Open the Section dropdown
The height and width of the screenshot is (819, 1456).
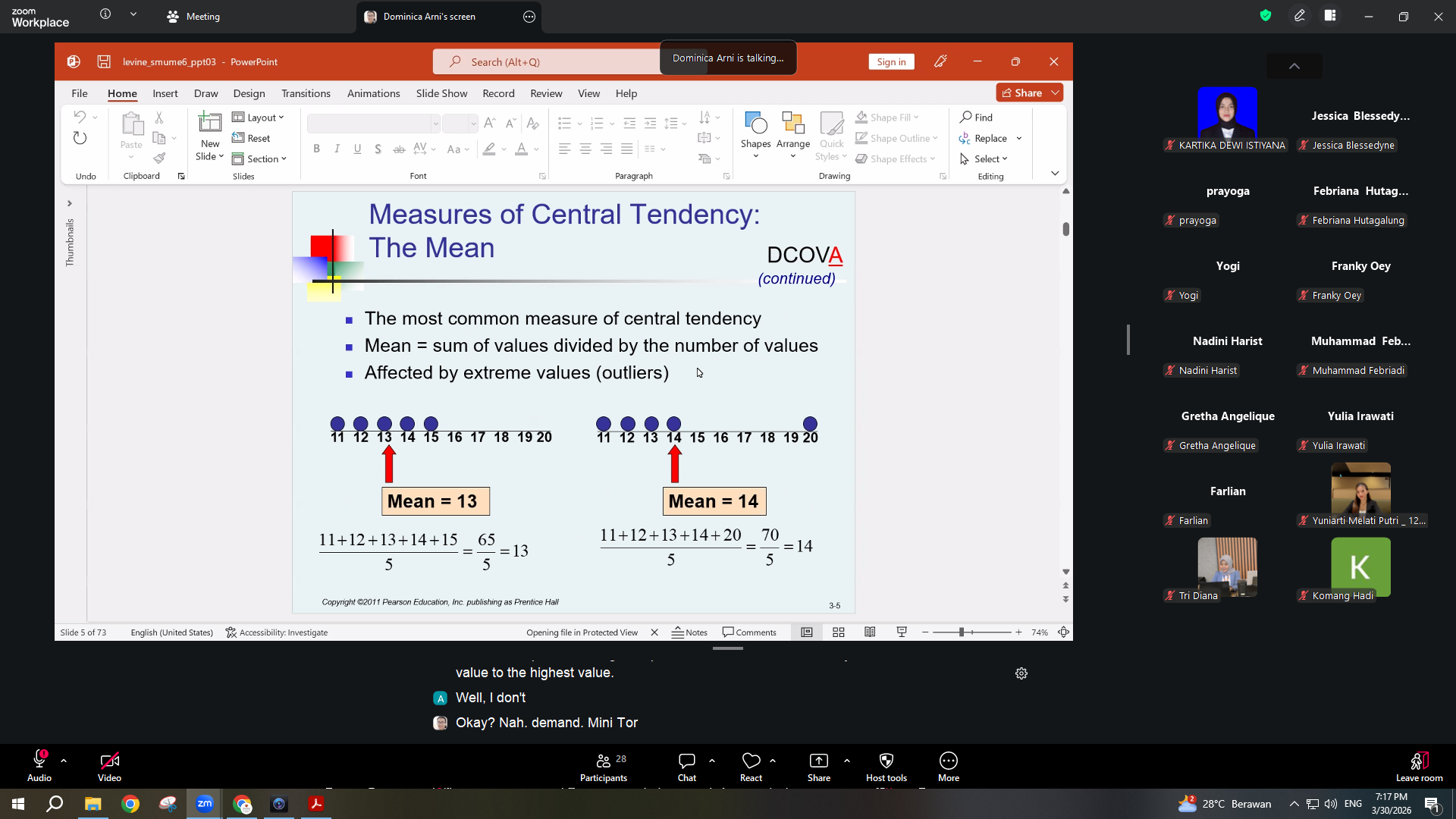pyautogui.click(x=259, y=158)
